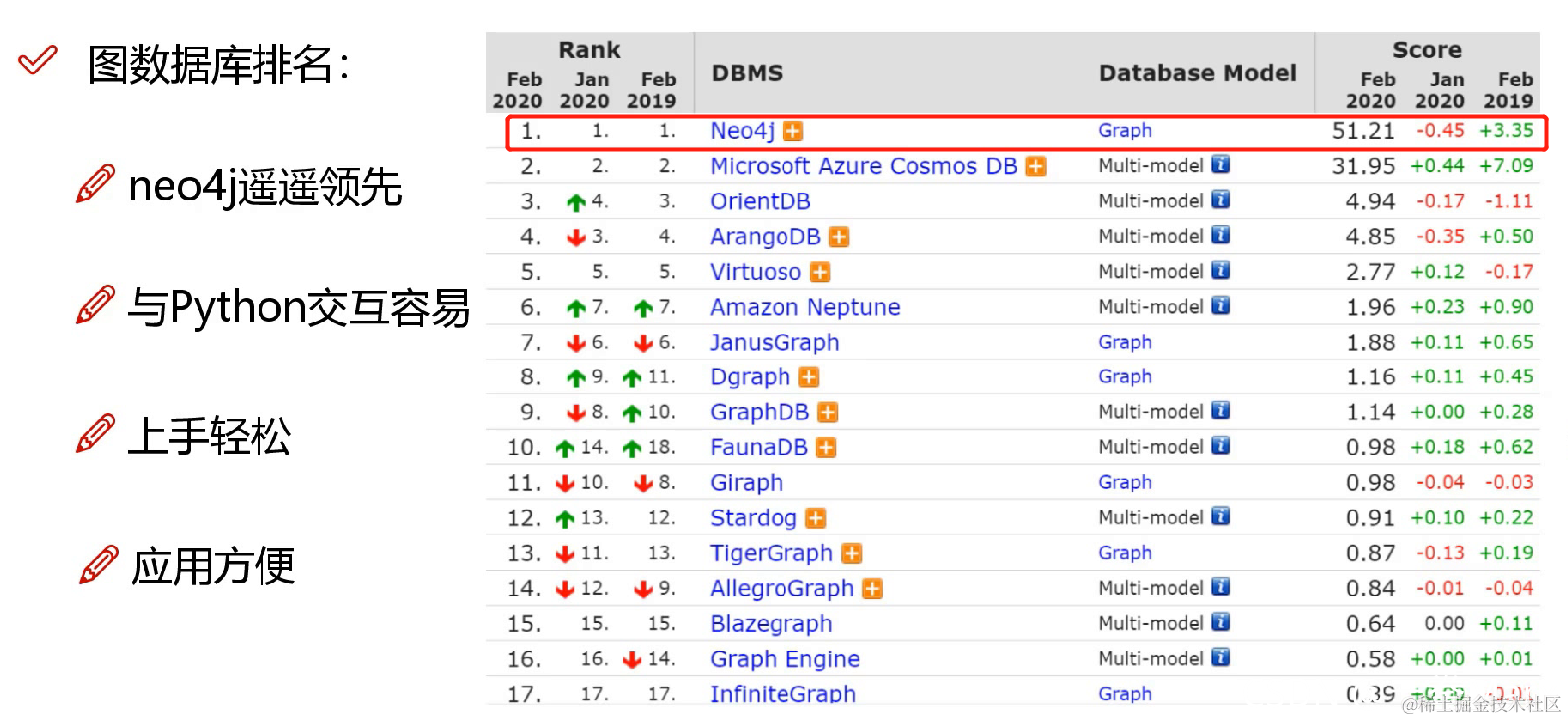The width and height of the screenshot is (1568, 721).
Task: Open the FaunaDB link
Action: pyautogui.click(x=759, y=447)
